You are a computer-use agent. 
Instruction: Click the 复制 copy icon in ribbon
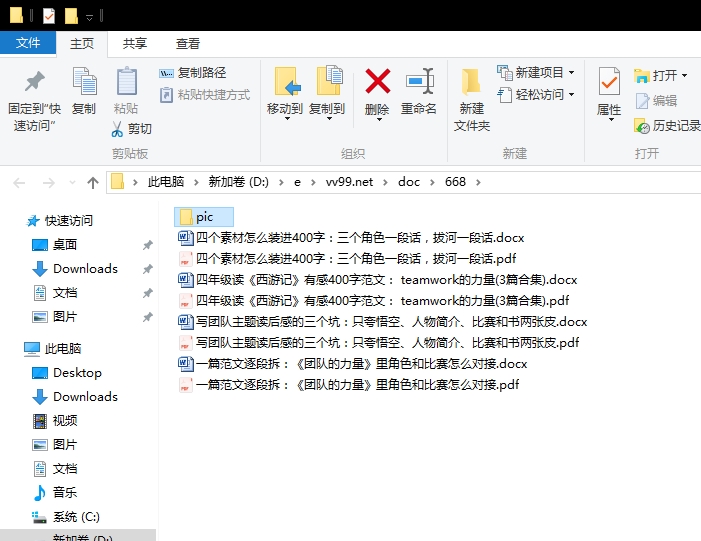coord(84,81)
